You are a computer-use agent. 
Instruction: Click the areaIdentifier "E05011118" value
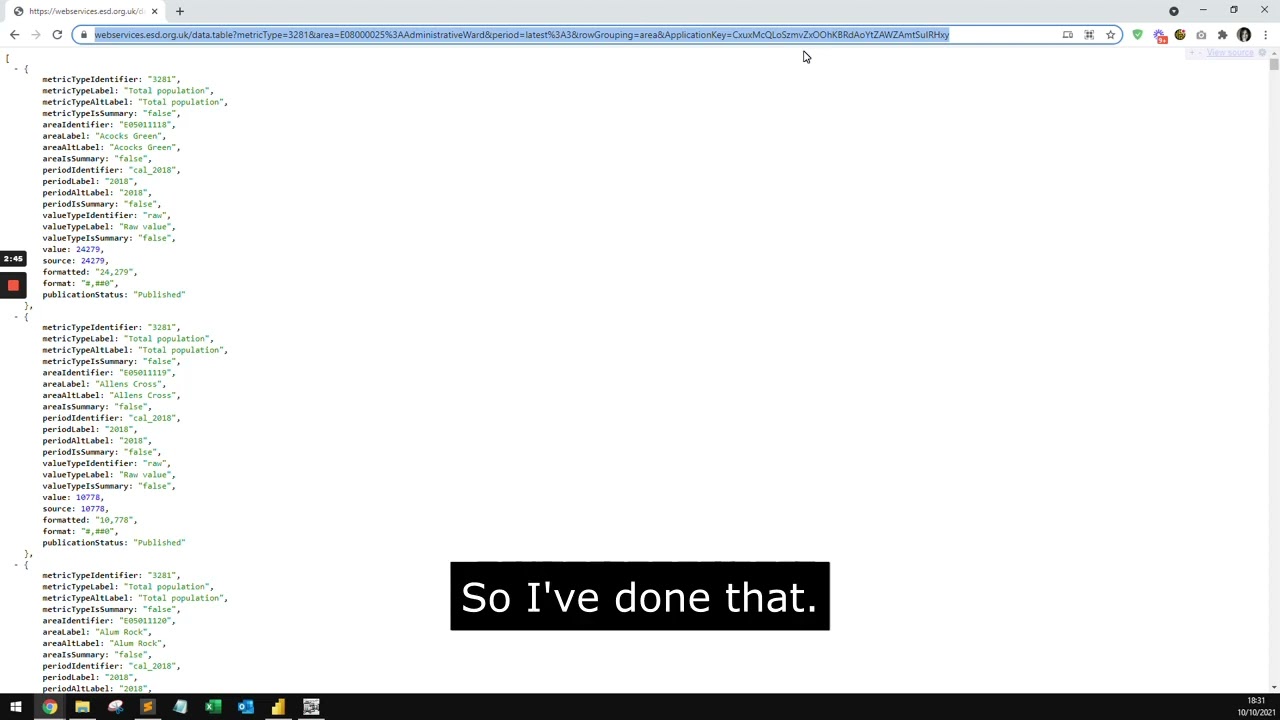(145, 125)
